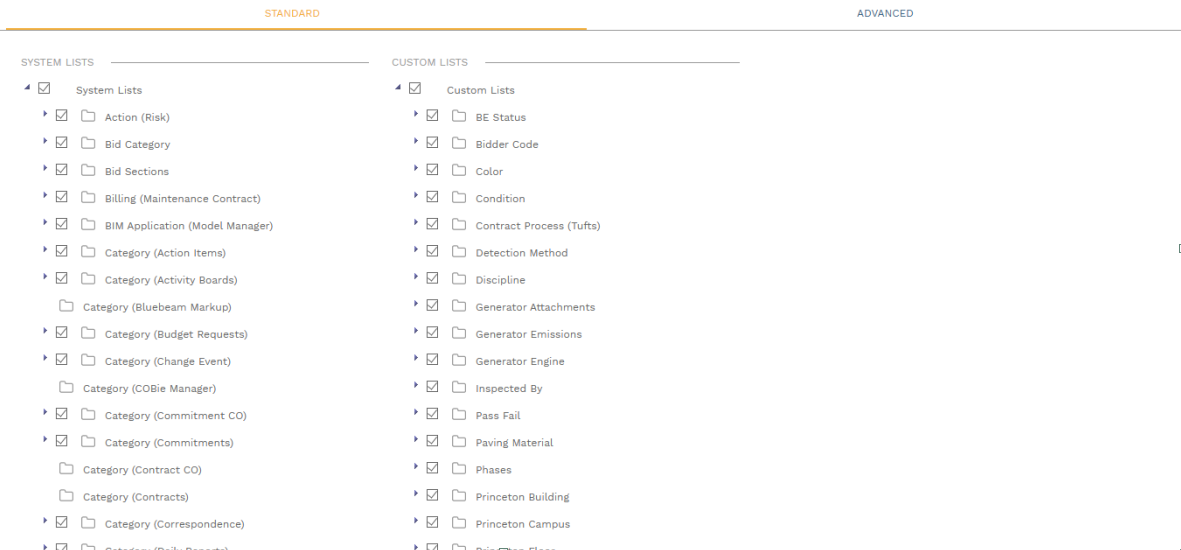Uncheck the Detection Method checkbox
The width and height of the screenshot is (1181, 550).
pos(432,252)
